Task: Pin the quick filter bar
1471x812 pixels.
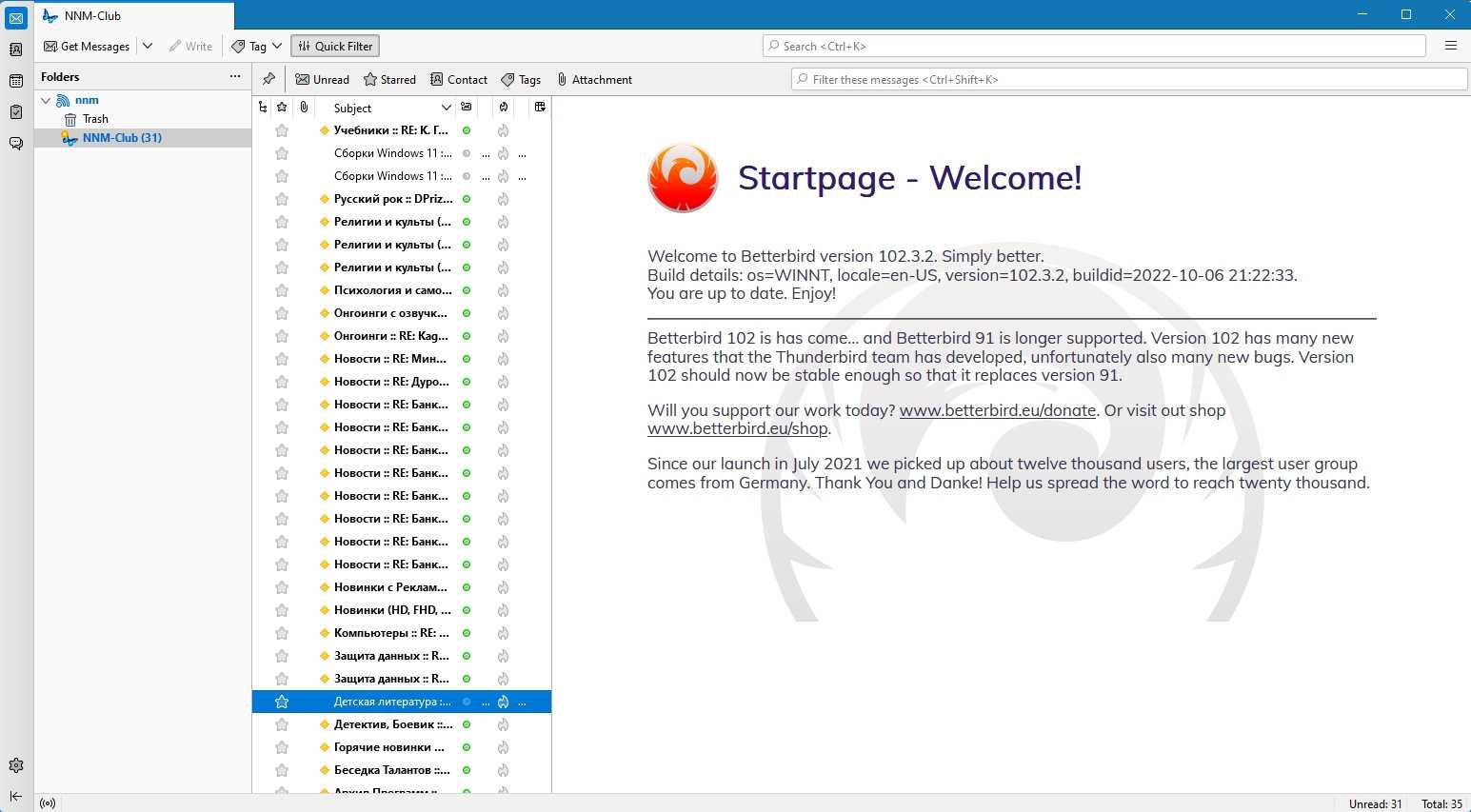Action: pos(268,79)
